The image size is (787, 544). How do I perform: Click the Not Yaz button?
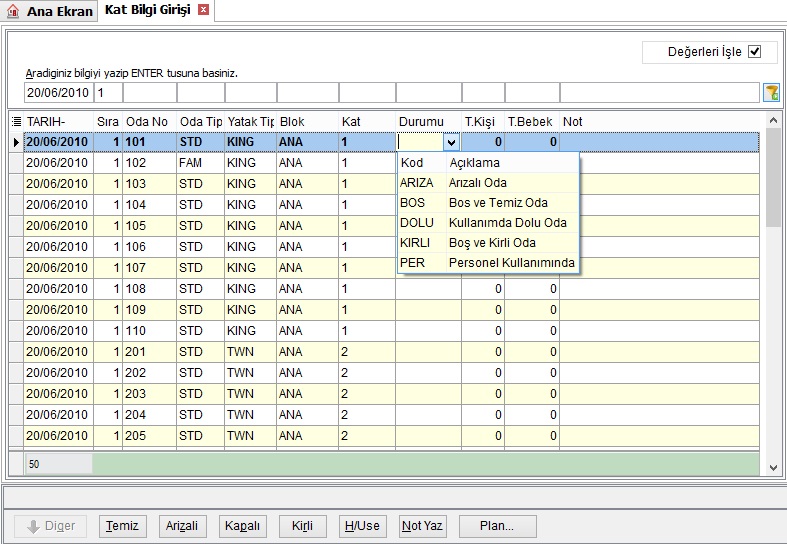coord(423,526)
